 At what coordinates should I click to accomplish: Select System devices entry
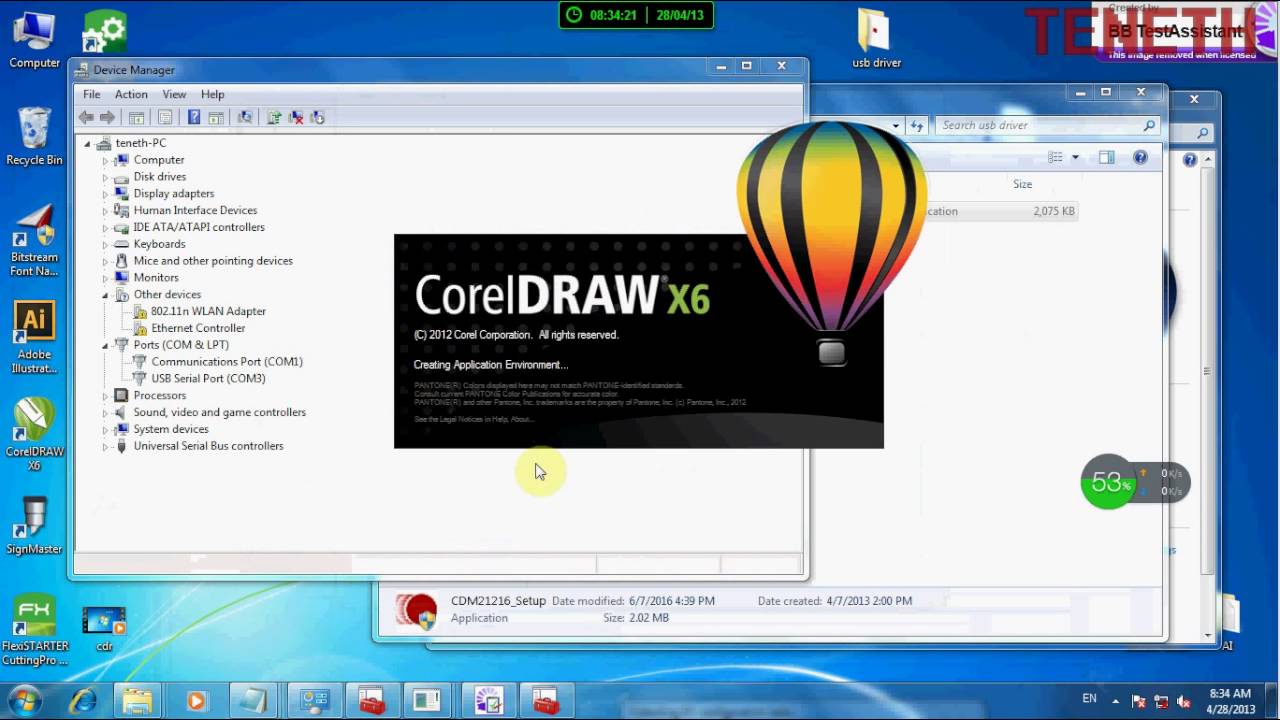[x=171, y=429]
